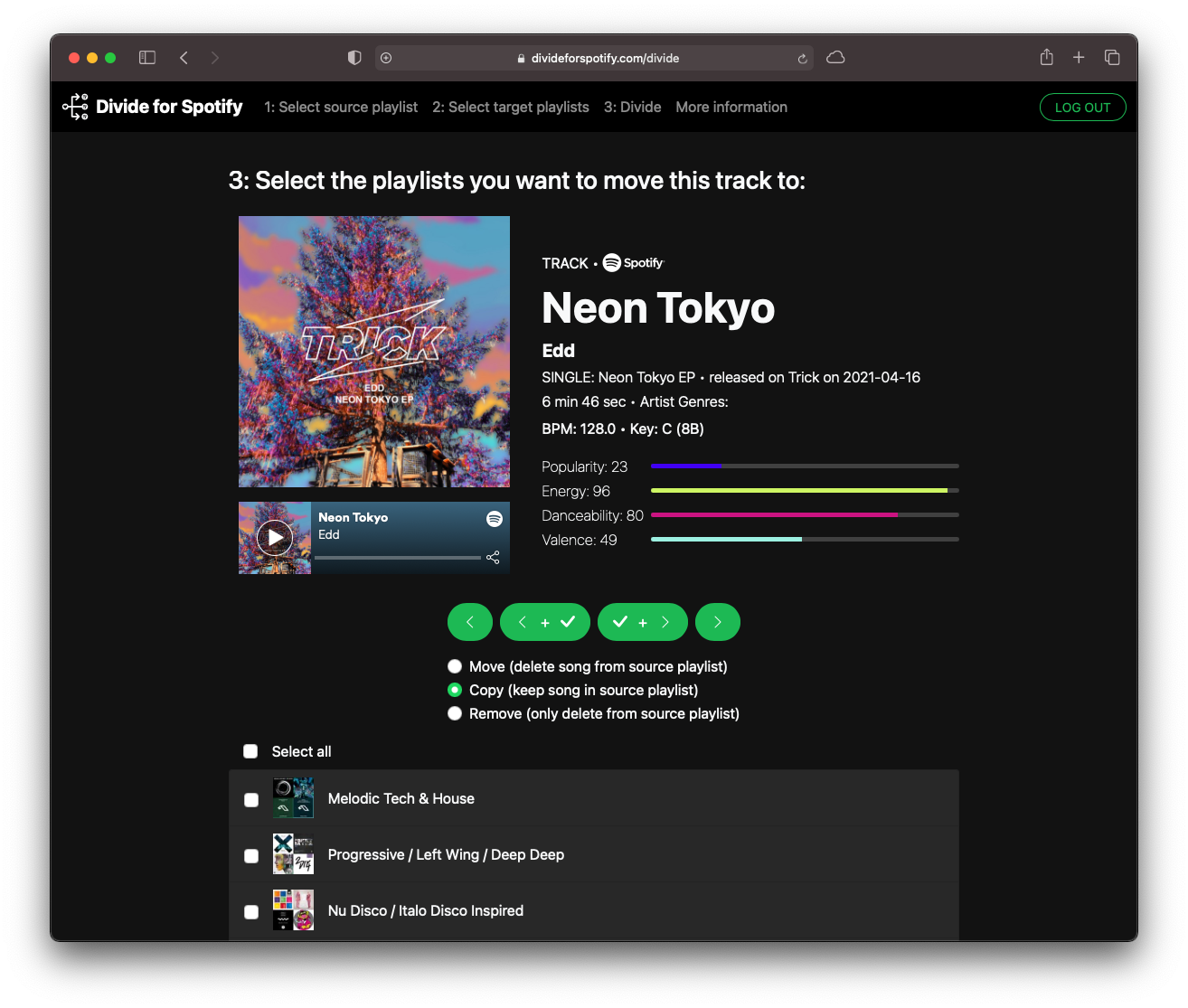Click 'Melodic Tech & House' playlist name
This screenshot has width=1188, height=1008.
pyautogui.click(x=401, y=798)
